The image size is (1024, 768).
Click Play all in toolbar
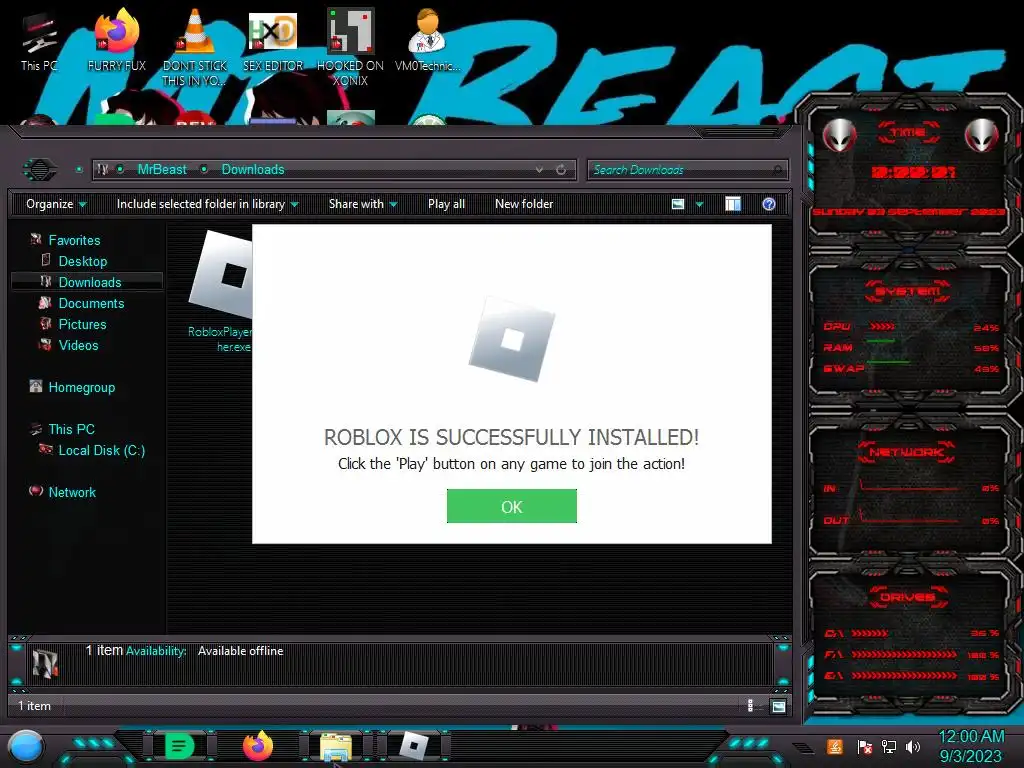[446, 204]
